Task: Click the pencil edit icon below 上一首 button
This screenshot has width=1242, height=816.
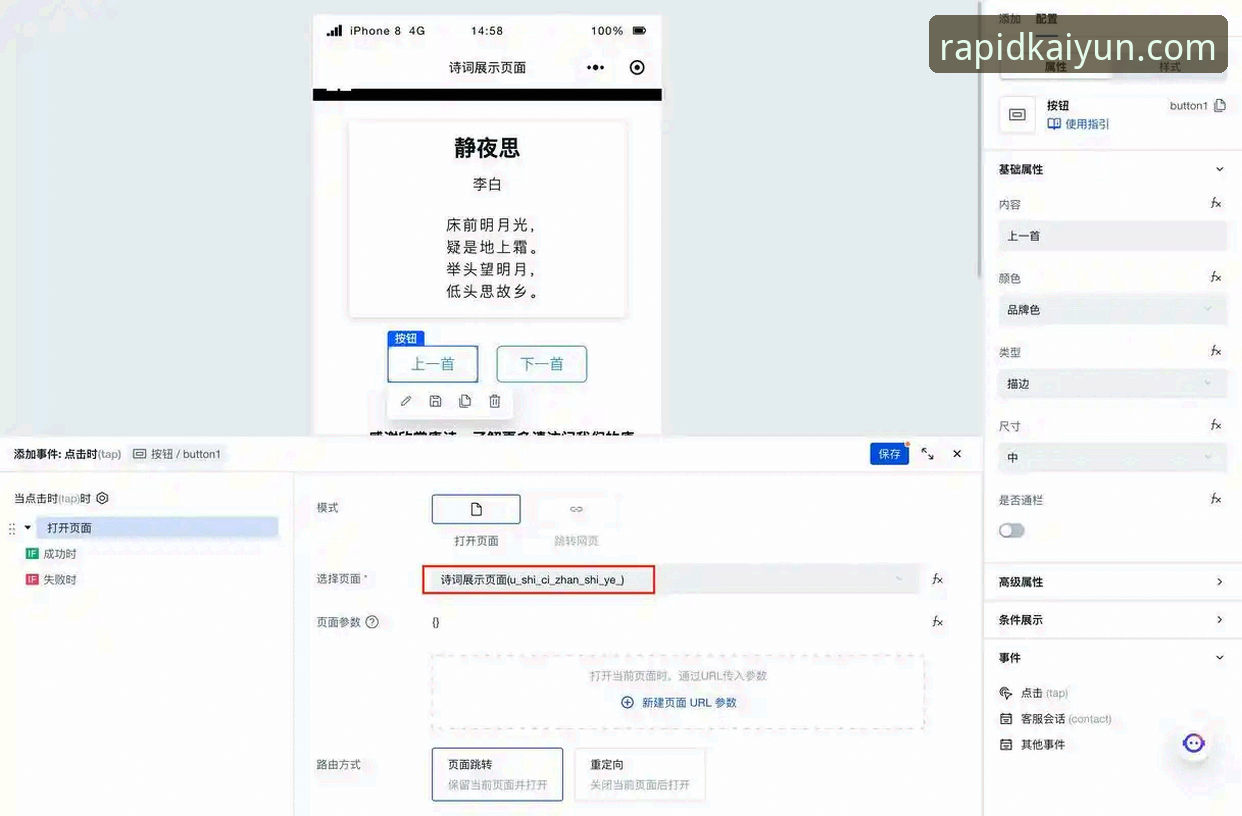Action: pos(406,401)
